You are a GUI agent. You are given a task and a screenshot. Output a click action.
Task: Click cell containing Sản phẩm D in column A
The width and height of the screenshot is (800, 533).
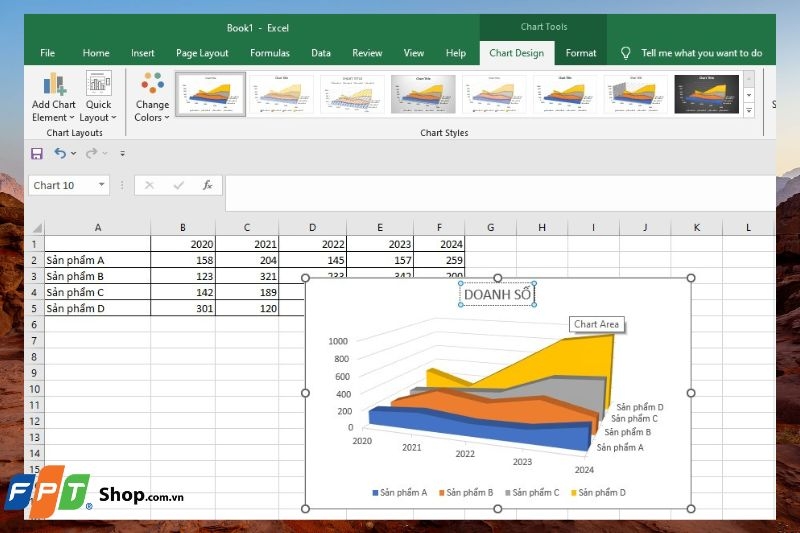click(97, 308)
